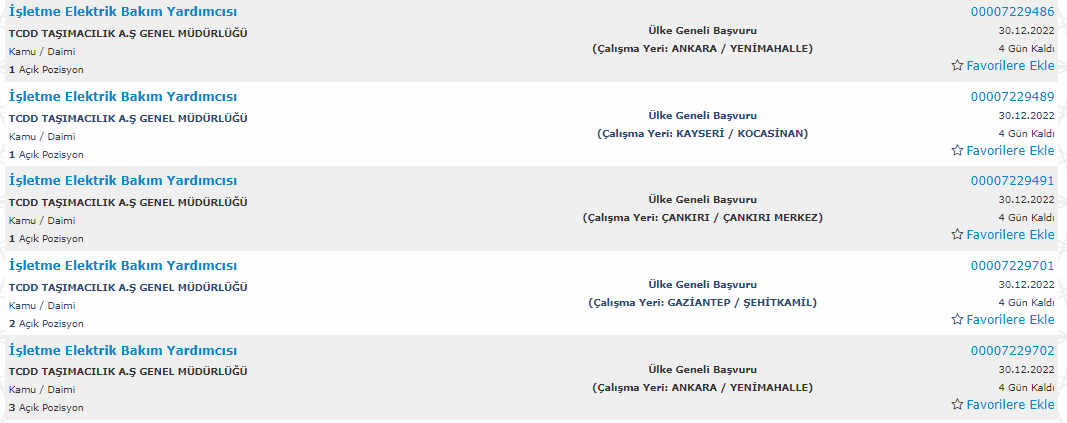Open the Kayseri Kocasinan job title link
The image size is (1067, 423).
click(122, 97)
